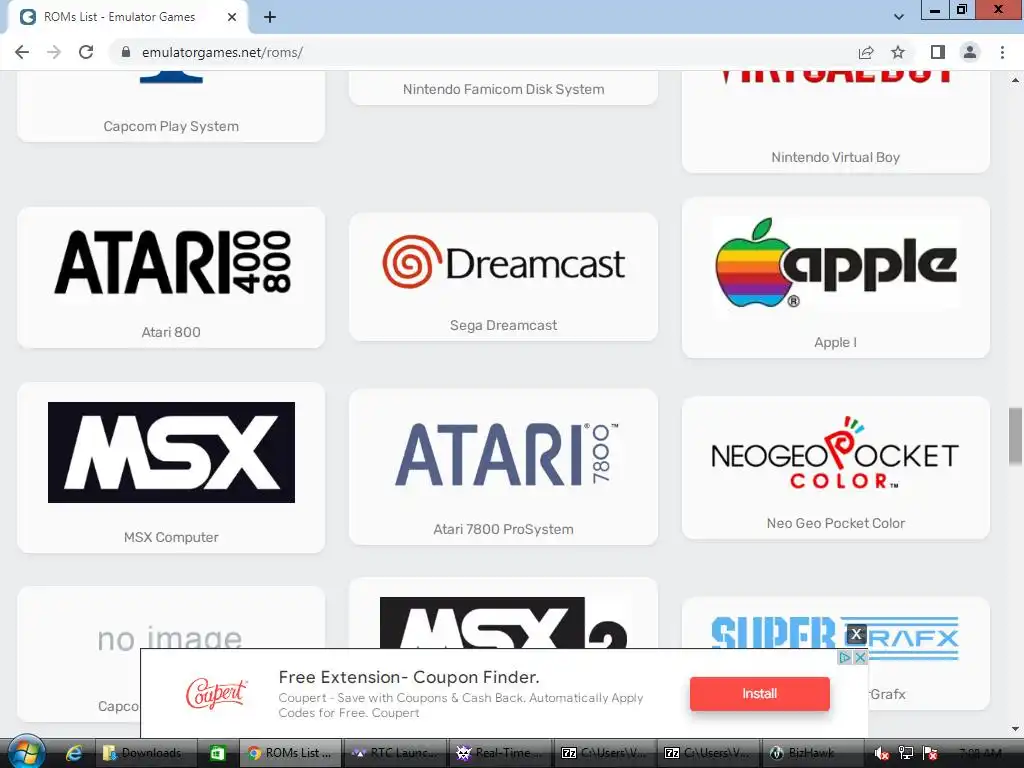Open the Downloads taskbar window
This screenshot has height=768, width=1024.
point(146,753)
